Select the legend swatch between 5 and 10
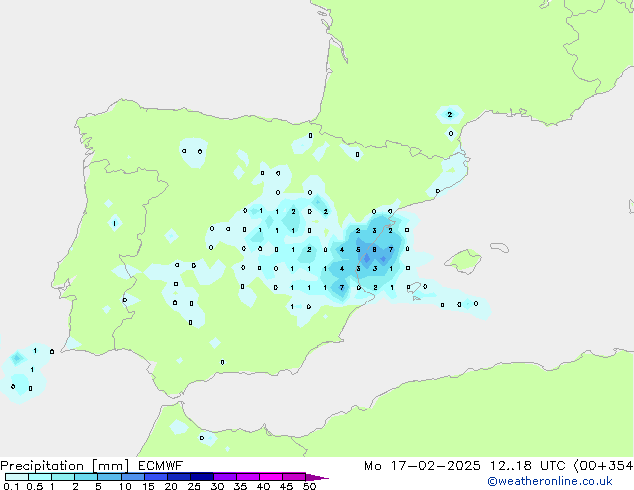The width and height of the screenshot is (634, 490). [109, 477]
